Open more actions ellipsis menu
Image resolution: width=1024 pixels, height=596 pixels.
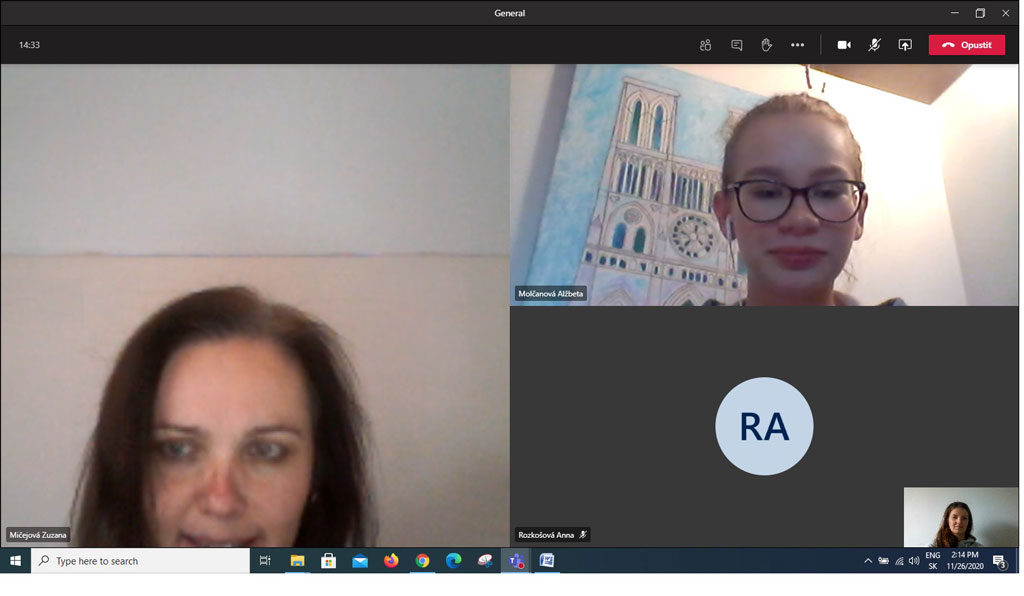(797, 45)
